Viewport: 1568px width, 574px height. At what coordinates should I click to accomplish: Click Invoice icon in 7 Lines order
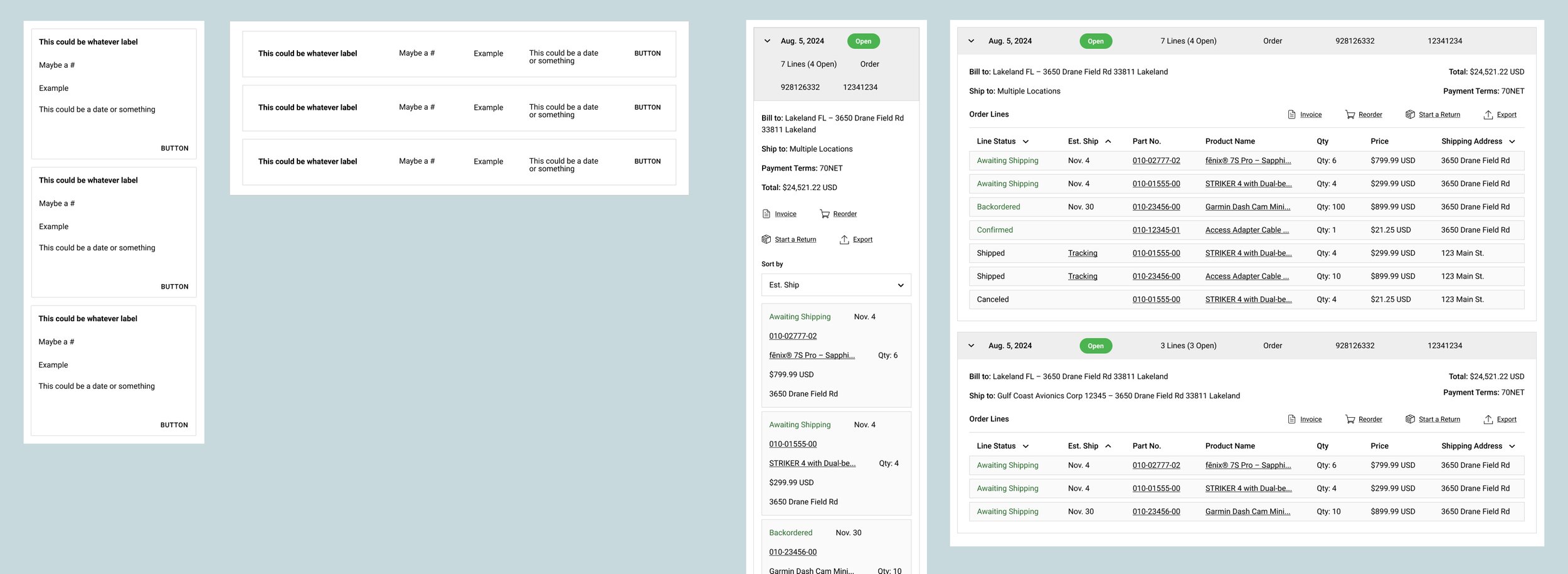1291,115
